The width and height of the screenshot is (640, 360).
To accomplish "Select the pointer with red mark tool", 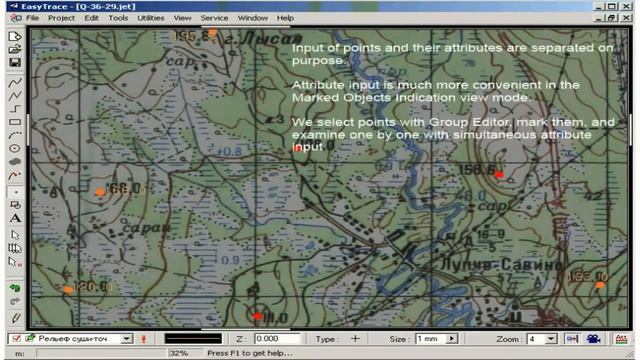I will coord(15,262).
